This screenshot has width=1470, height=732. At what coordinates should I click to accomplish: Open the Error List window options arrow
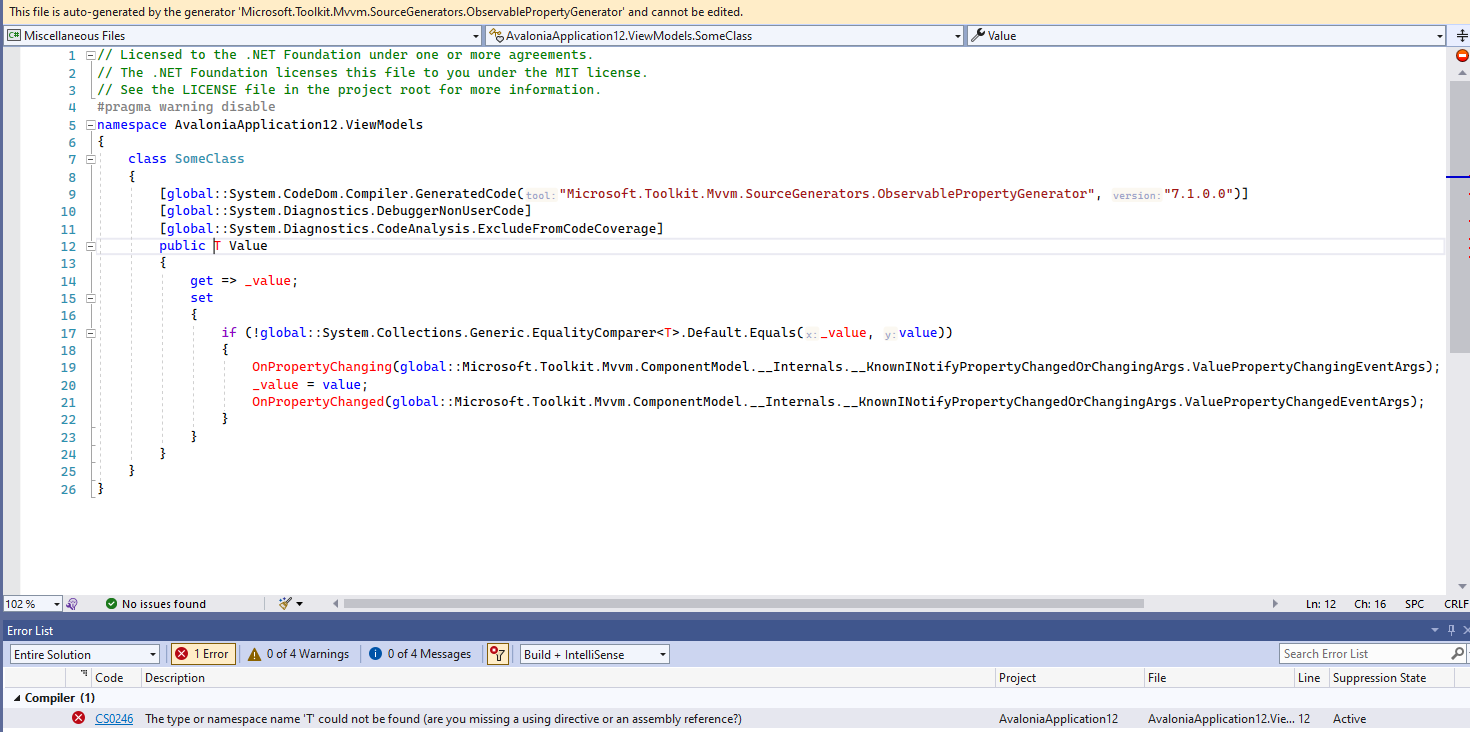1437,630
